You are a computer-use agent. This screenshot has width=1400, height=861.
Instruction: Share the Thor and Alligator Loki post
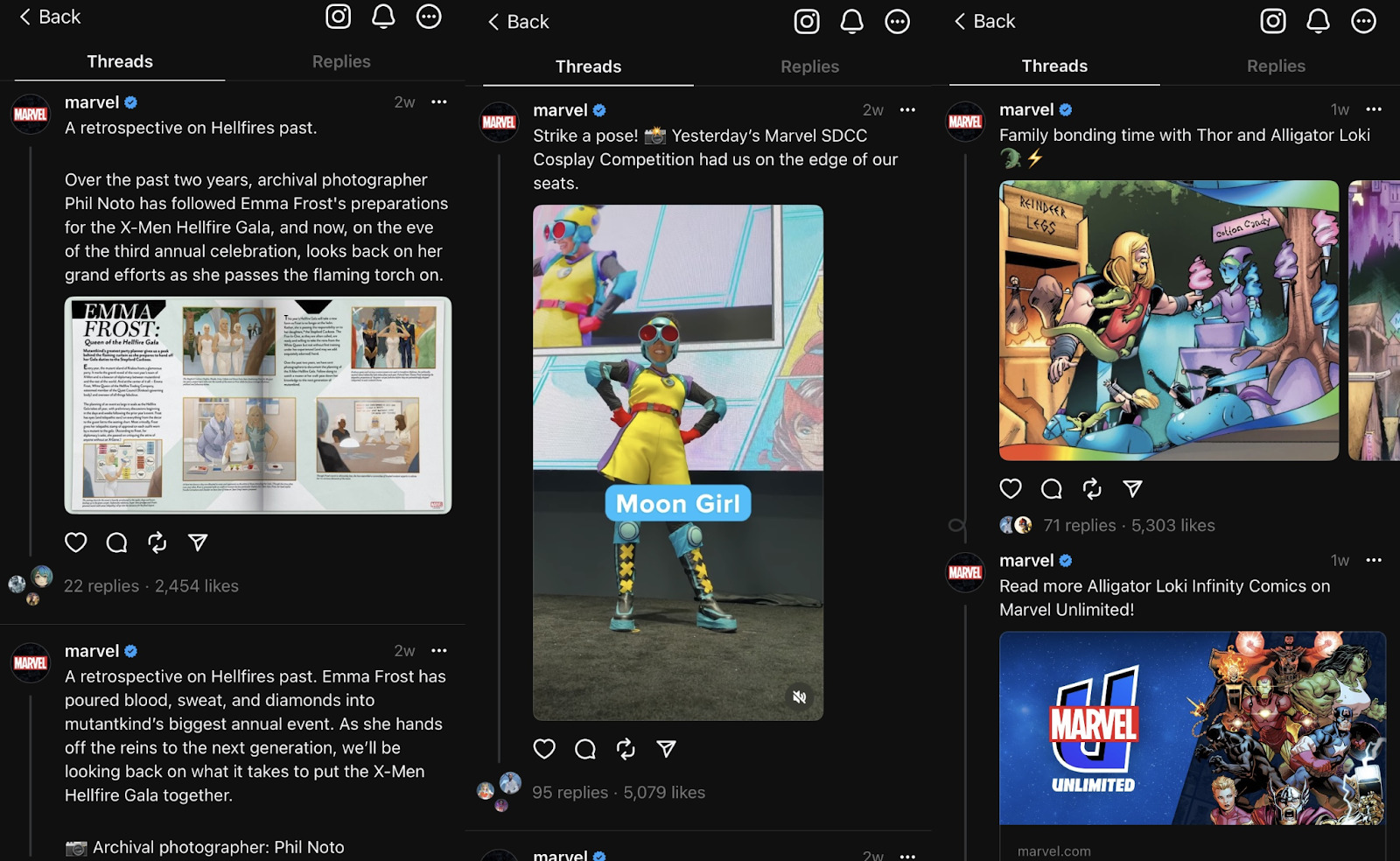click(1132, 488)
